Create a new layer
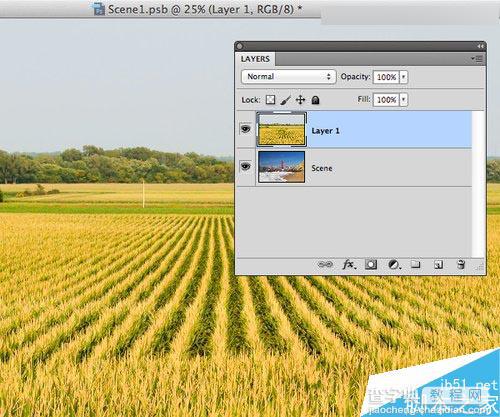Screen dimensions: 500x417 pos(438,265)
